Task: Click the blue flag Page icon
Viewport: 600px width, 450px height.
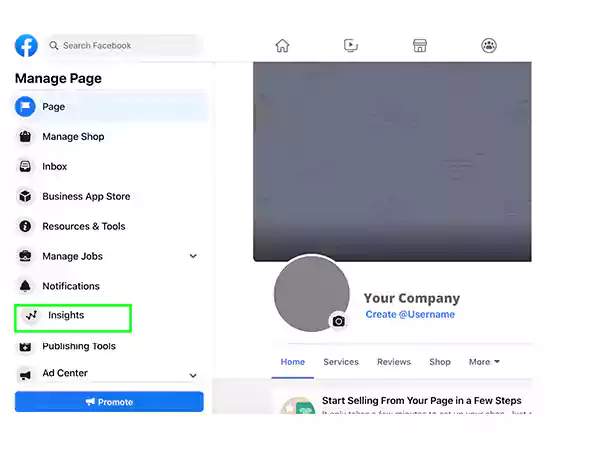Action: (25, 106)
